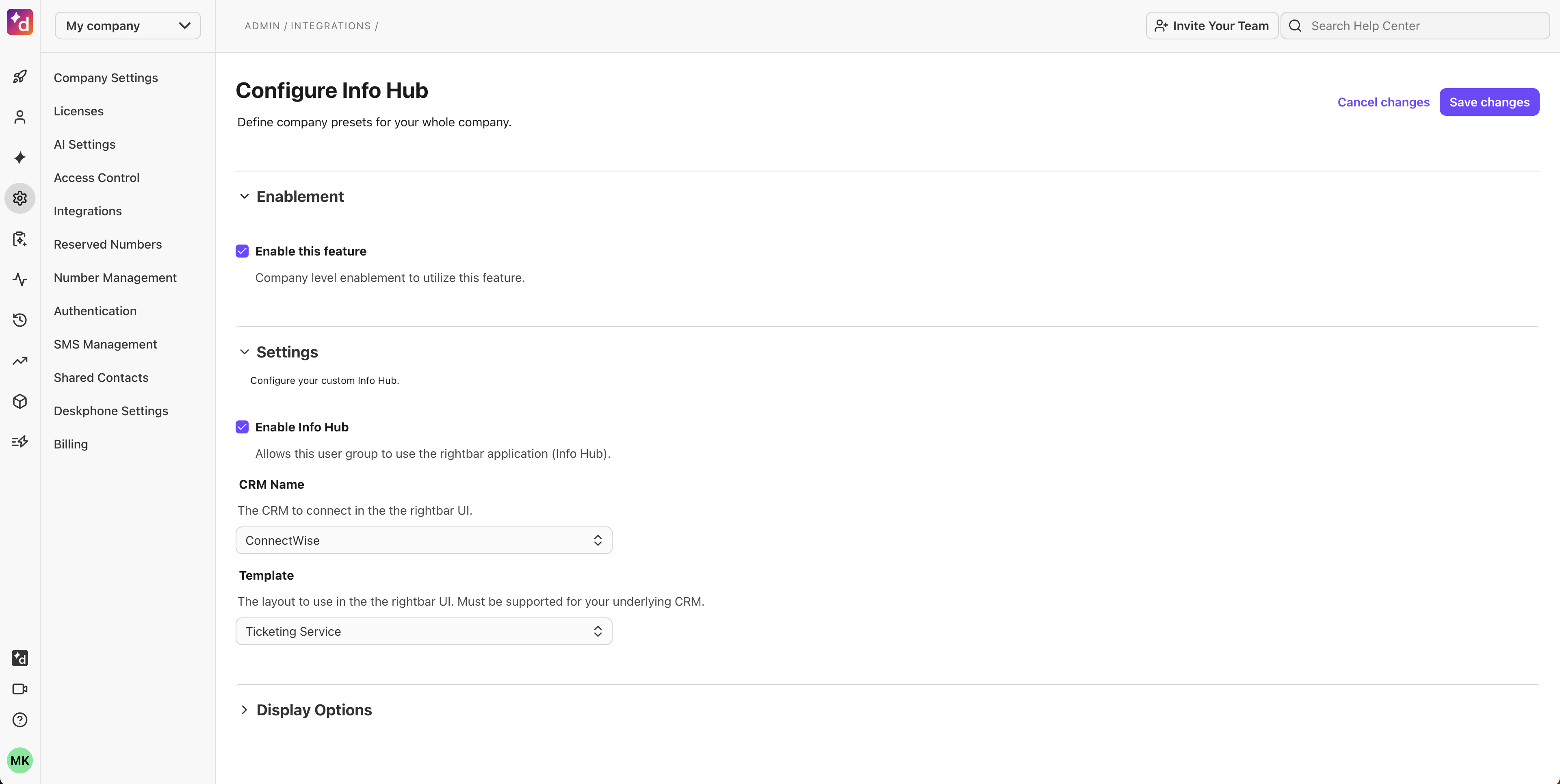
Task: Click Invite Your Team button
Action: pos(1212,26)
